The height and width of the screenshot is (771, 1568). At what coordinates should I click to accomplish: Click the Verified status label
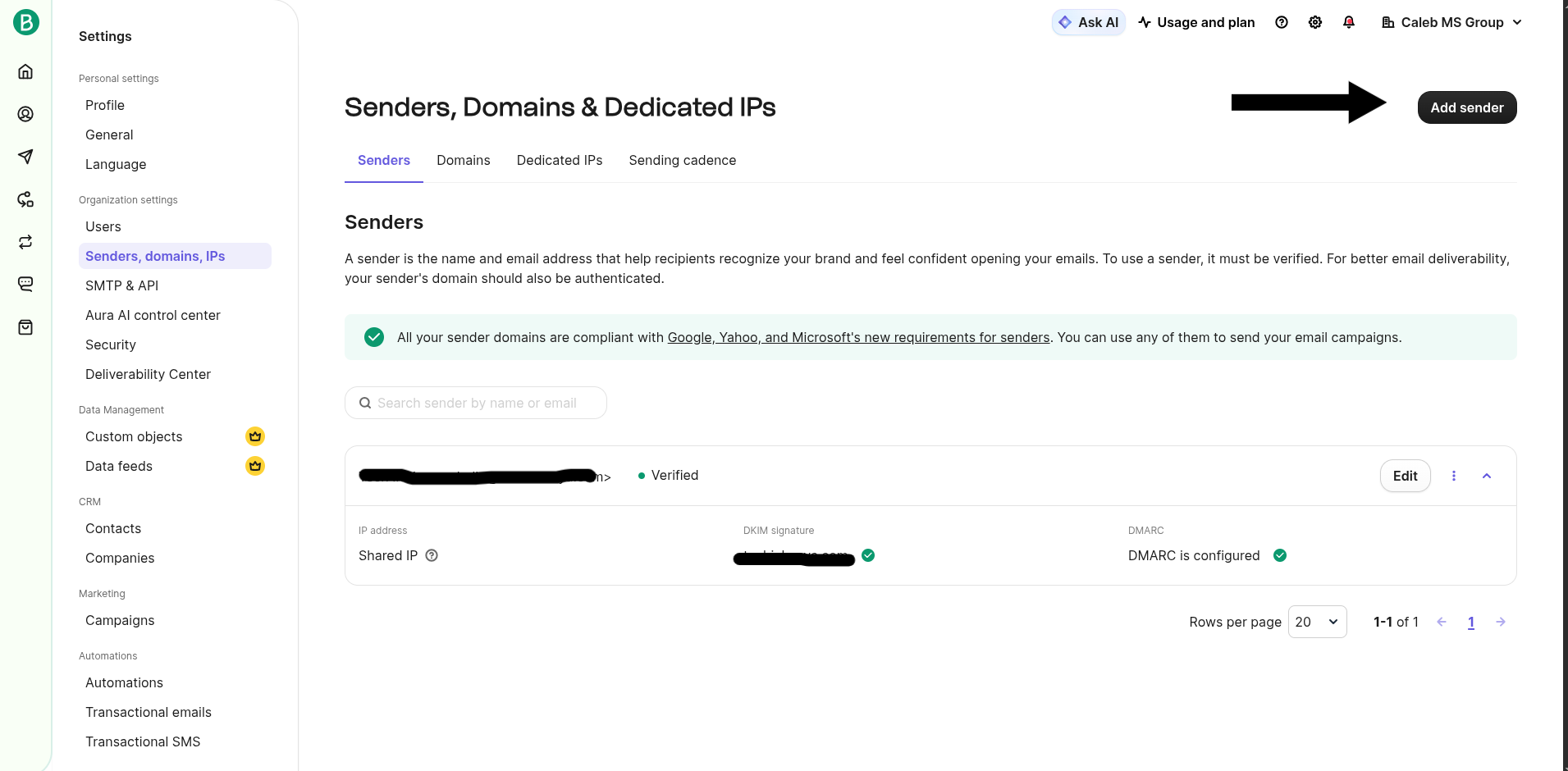(674, 476)
